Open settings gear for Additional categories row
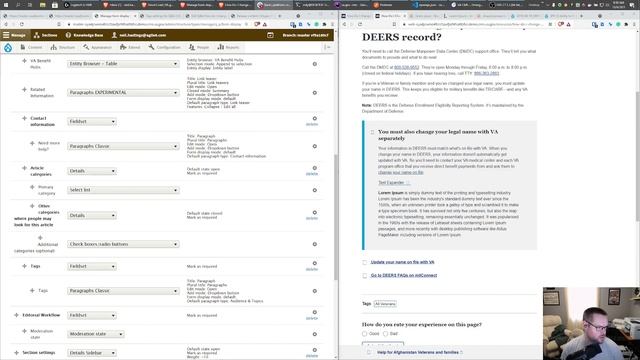 [x=314, y=244]
